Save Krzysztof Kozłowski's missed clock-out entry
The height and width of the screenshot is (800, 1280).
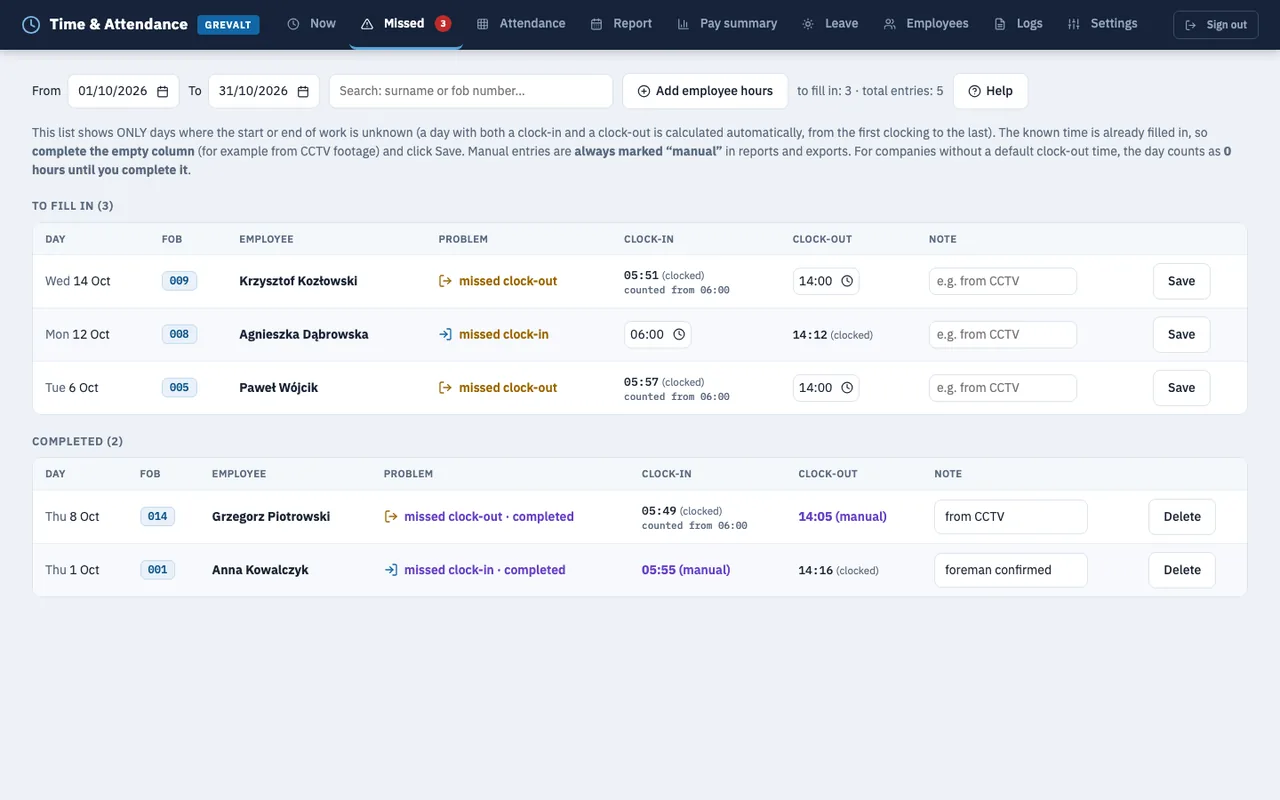coord(1181,281)
